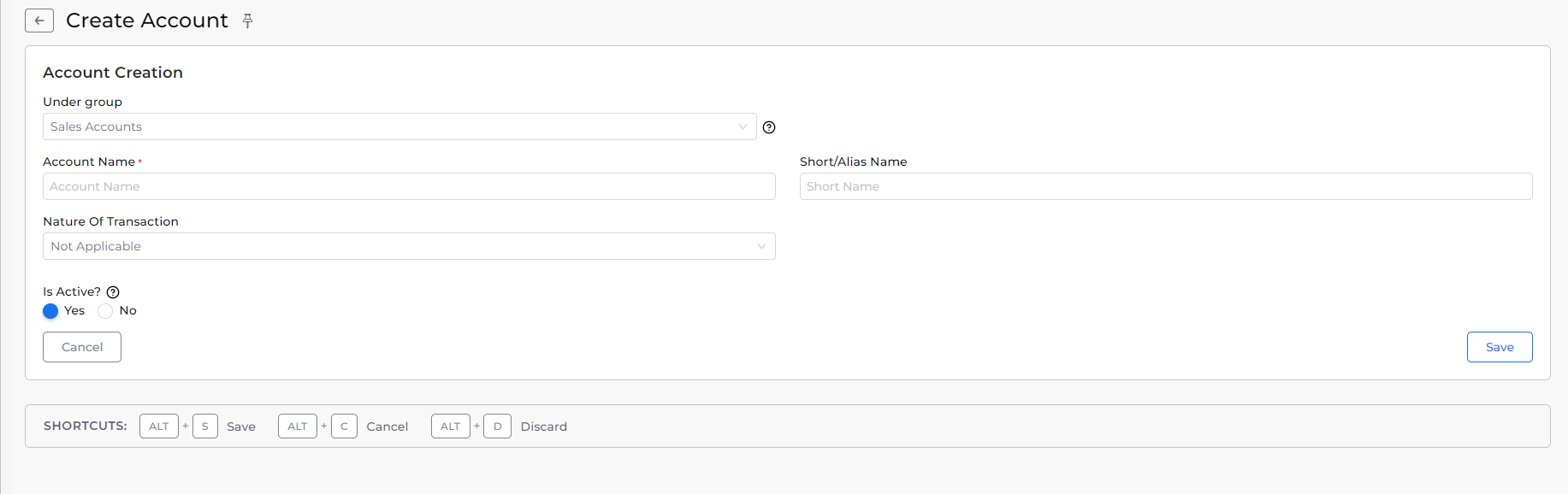Click the Under group dropdown chevron arrow

point(743,126)
